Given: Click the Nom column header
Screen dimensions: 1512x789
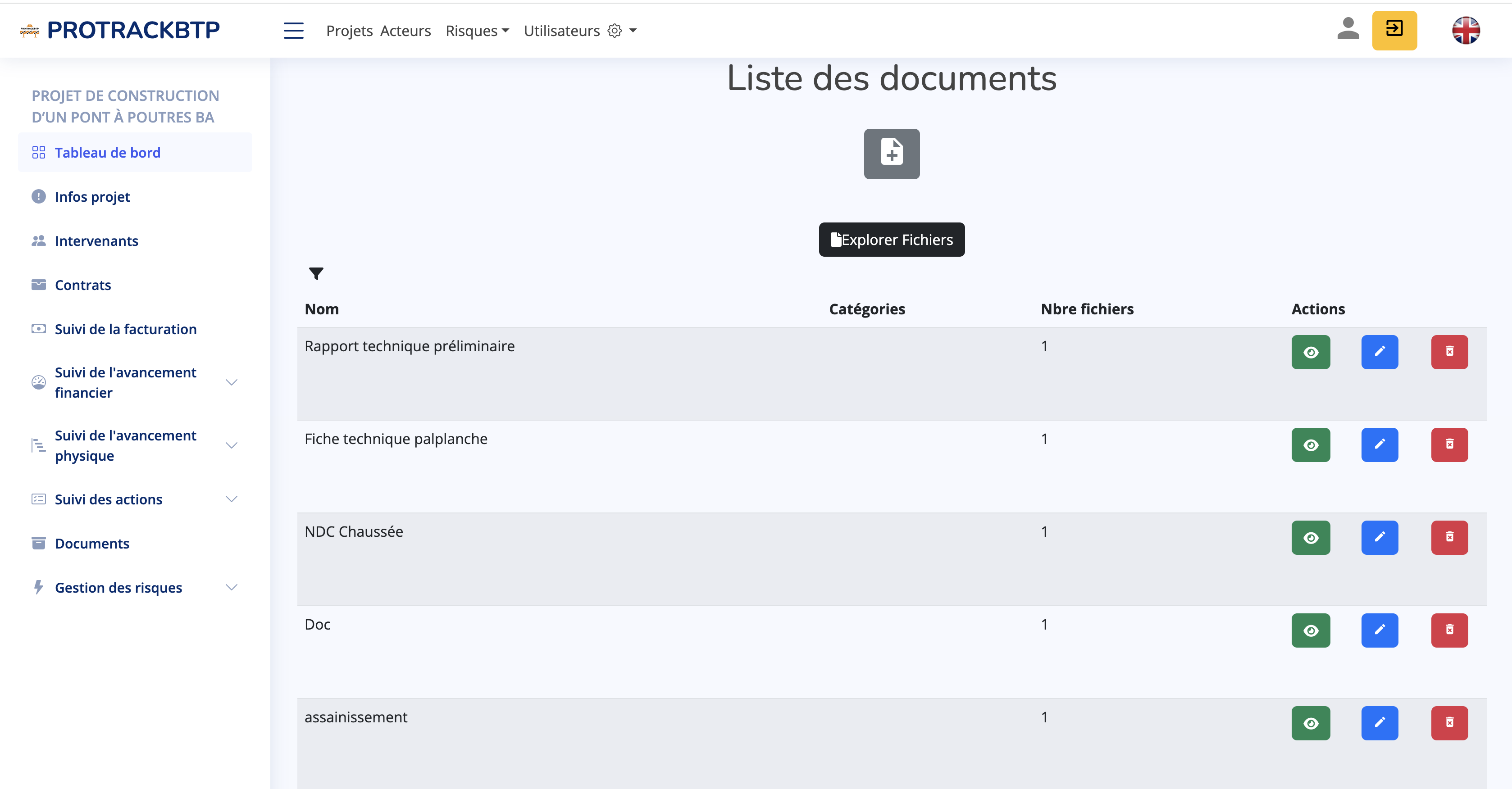Looking at the screenshot, I should [322, 309].
